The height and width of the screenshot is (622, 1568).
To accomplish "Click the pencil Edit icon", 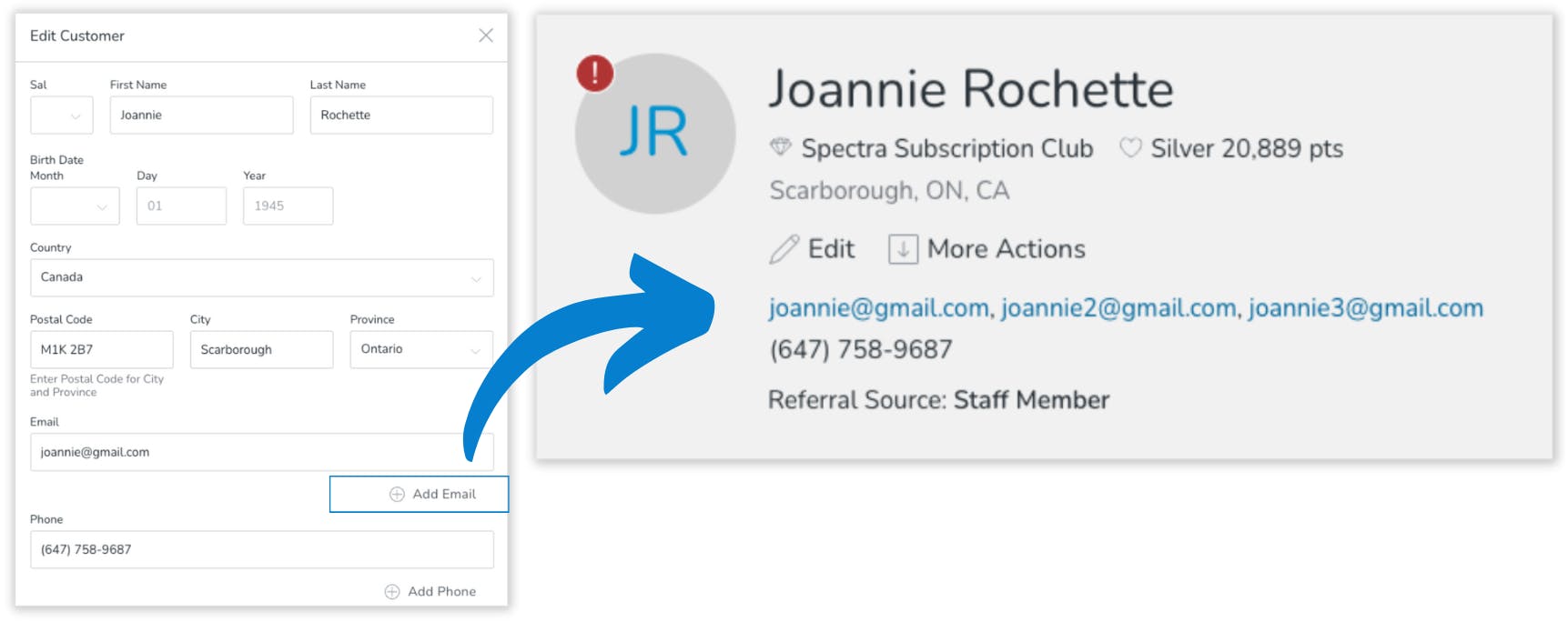I will tap(784, 249).
